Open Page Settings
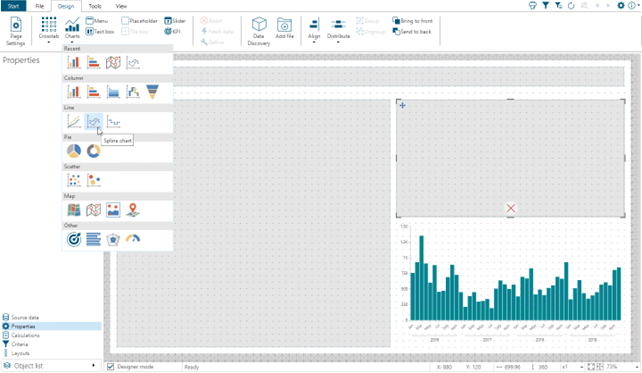642x373 pixels. pyautogui.click(x=16, y=31)
